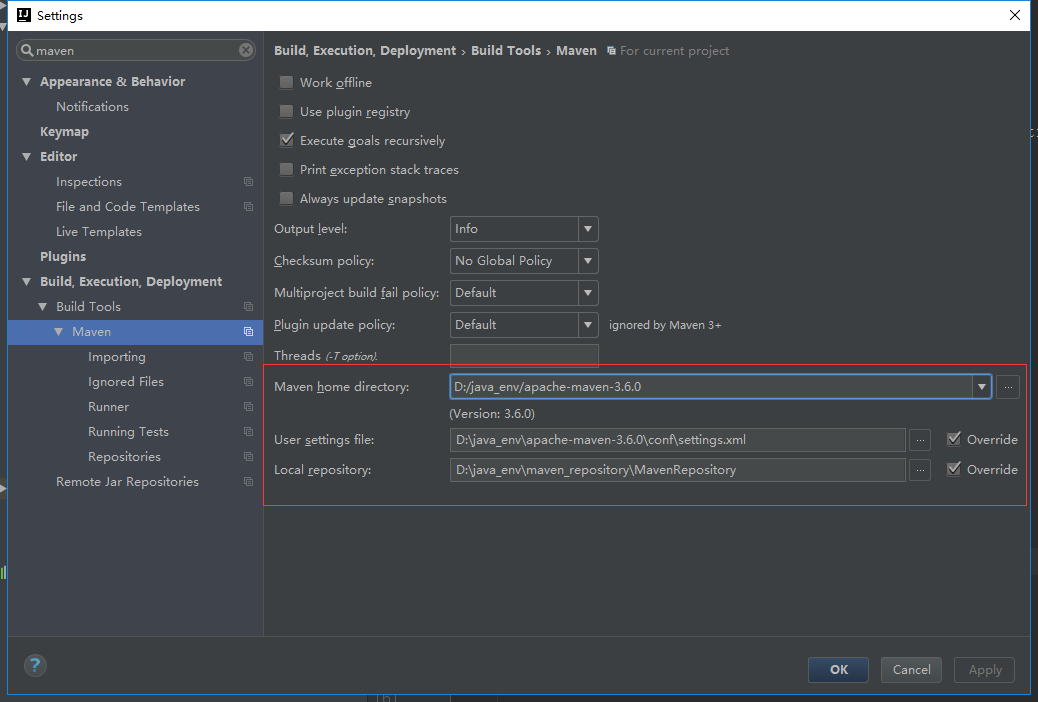Viewport: 1038px width, 702px height.
Task: Open the Keymap settings page
Action: [64, 132]
